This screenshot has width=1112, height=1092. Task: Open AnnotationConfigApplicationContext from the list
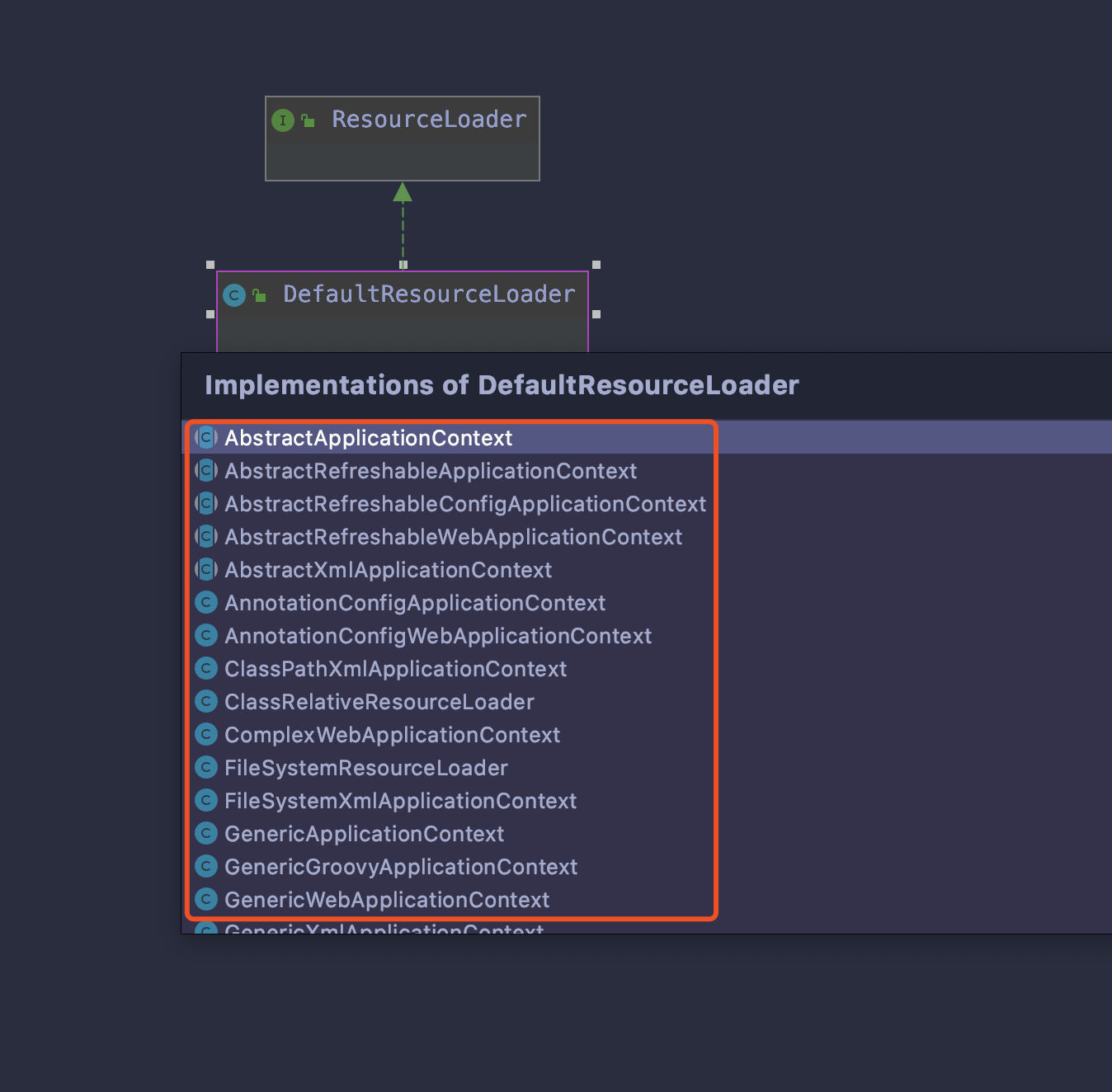tap(415, 602)
